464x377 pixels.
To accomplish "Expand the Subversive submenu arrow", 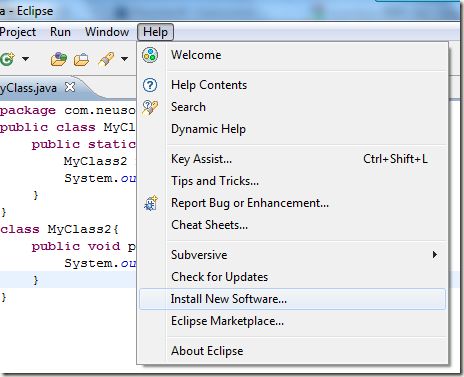I will coord(435,255).
